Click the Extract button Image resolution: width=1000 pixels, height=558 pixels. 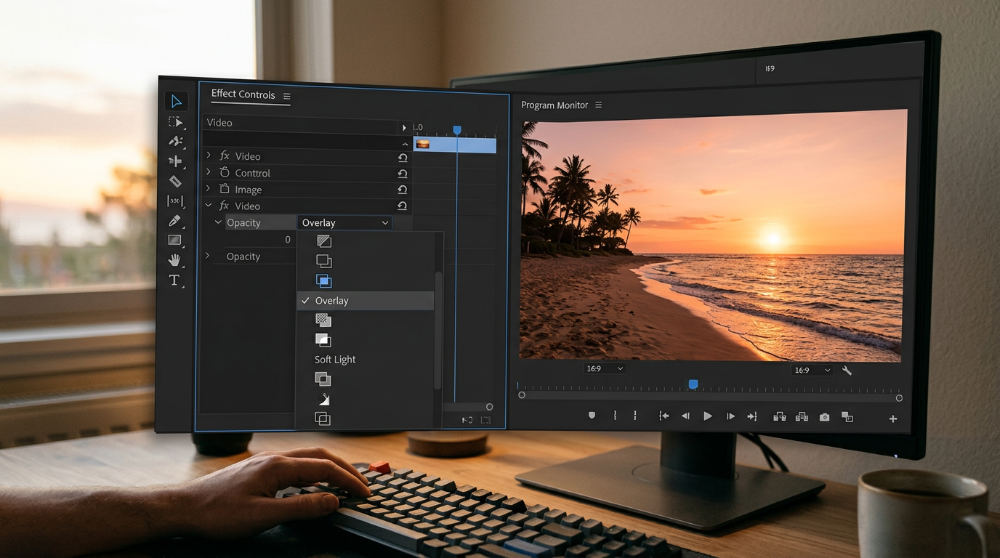(802, 416)
